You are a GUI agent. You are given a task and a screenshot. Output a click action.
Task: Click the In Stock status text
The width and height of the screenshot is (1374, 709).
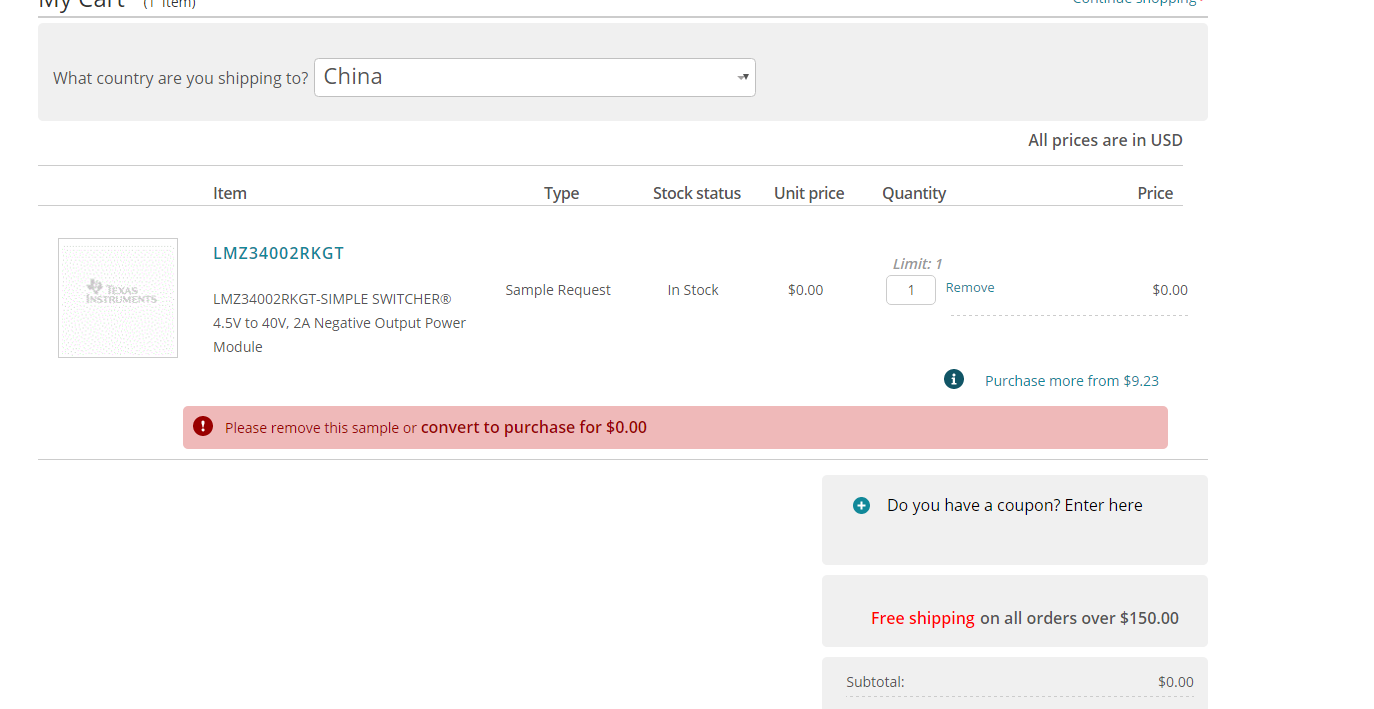point(693,290)
